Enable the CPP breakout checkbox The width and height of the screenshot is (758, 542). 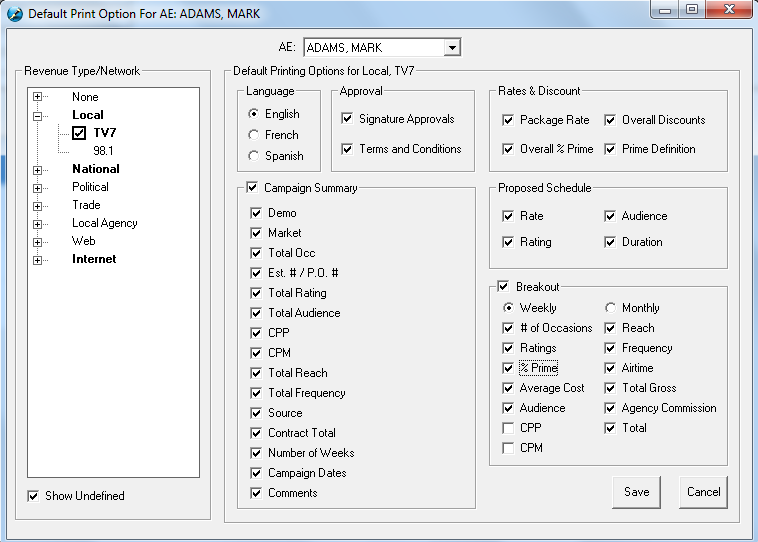click(508, 428)
